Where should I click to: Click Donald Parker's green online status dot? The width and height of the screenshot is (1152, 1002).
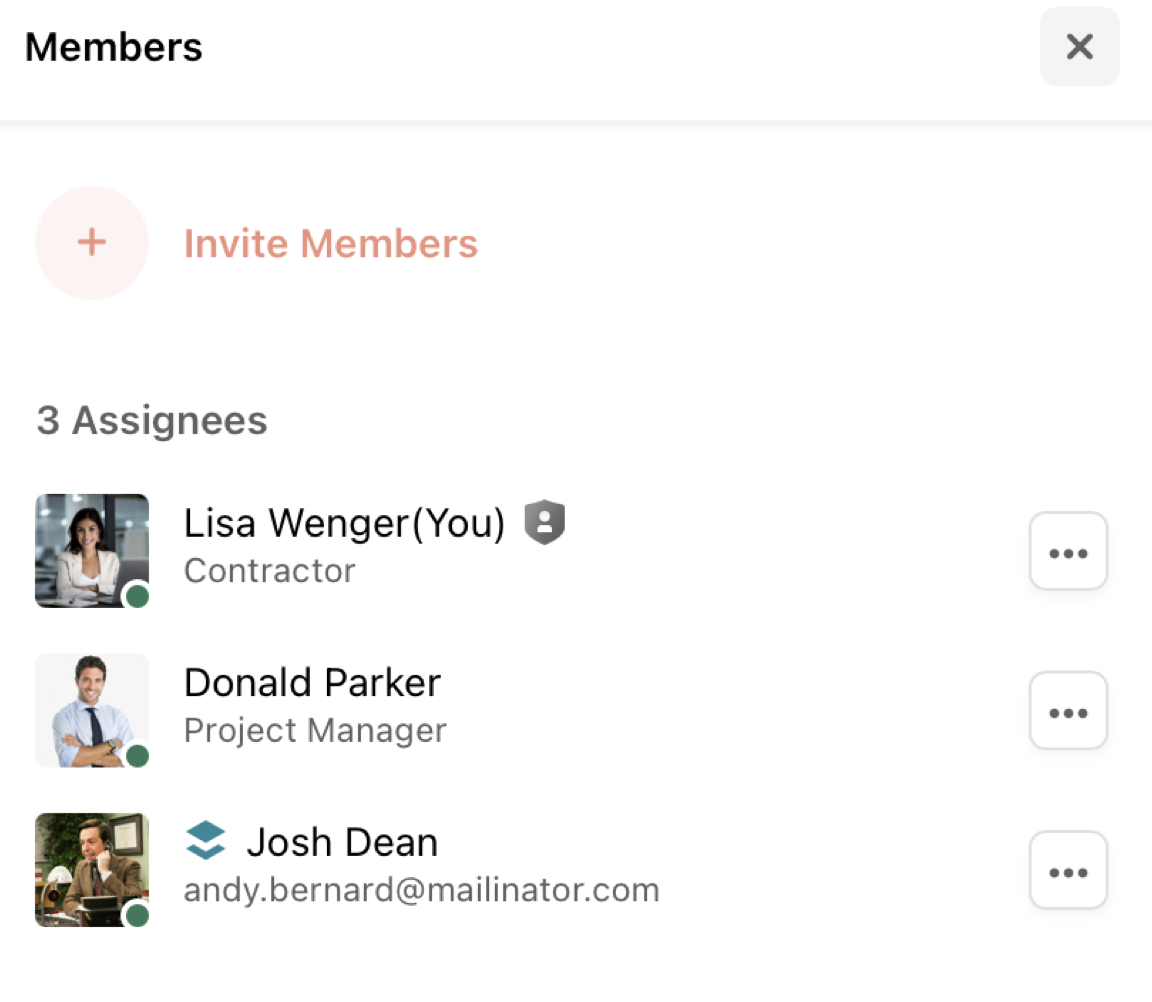(137, 755)
